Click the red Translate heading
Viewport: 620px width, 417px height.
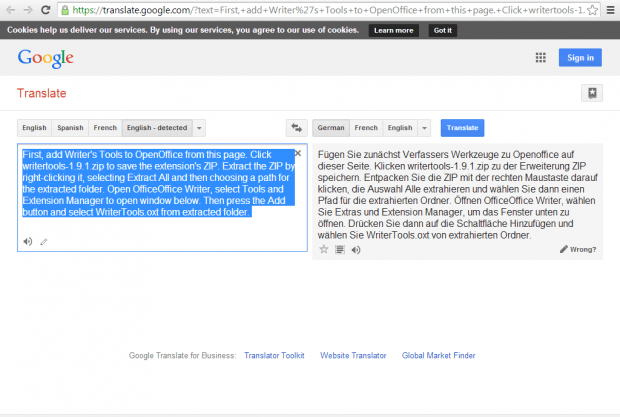(x=42, y=93)
